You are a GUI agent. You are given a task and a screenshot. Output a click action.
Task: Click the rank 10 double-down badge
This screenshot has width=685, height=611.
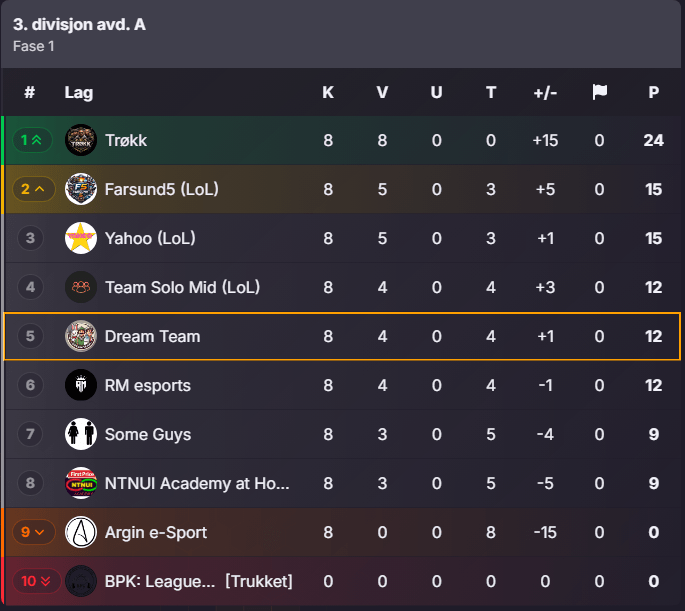click(36, 581)
